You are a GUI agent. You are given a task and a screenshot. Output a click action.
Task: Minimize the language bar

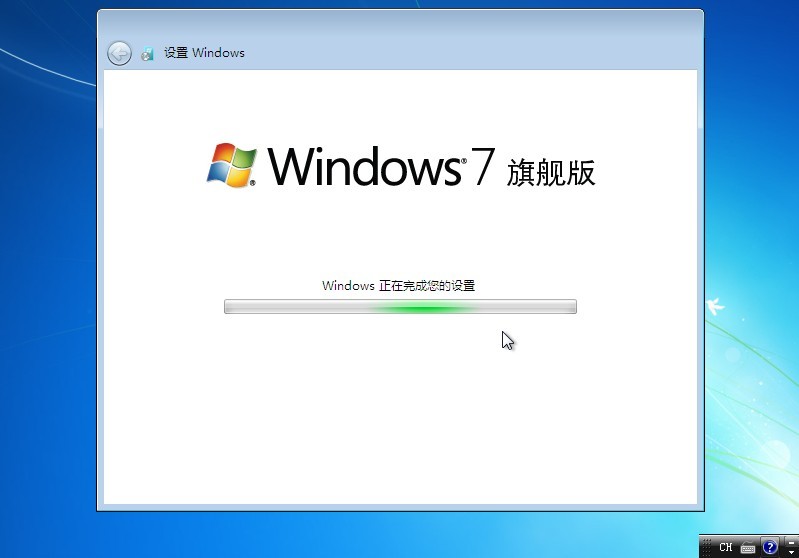789,542
